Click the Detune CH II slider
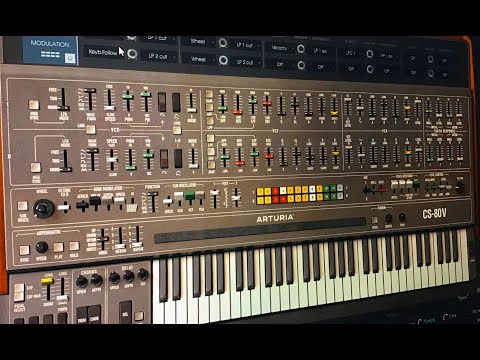The width and height of the screenshot is (480, 360). [64, 207]
